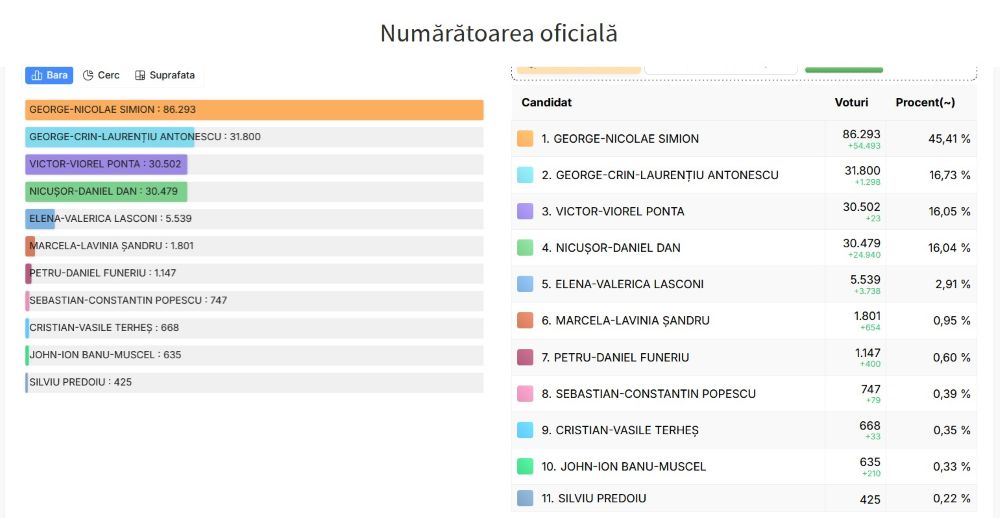Viewport: 1000px width, 518px height.
Task: Click the orange swatch for George-Nicolae Simion
Action: (525, 138)
